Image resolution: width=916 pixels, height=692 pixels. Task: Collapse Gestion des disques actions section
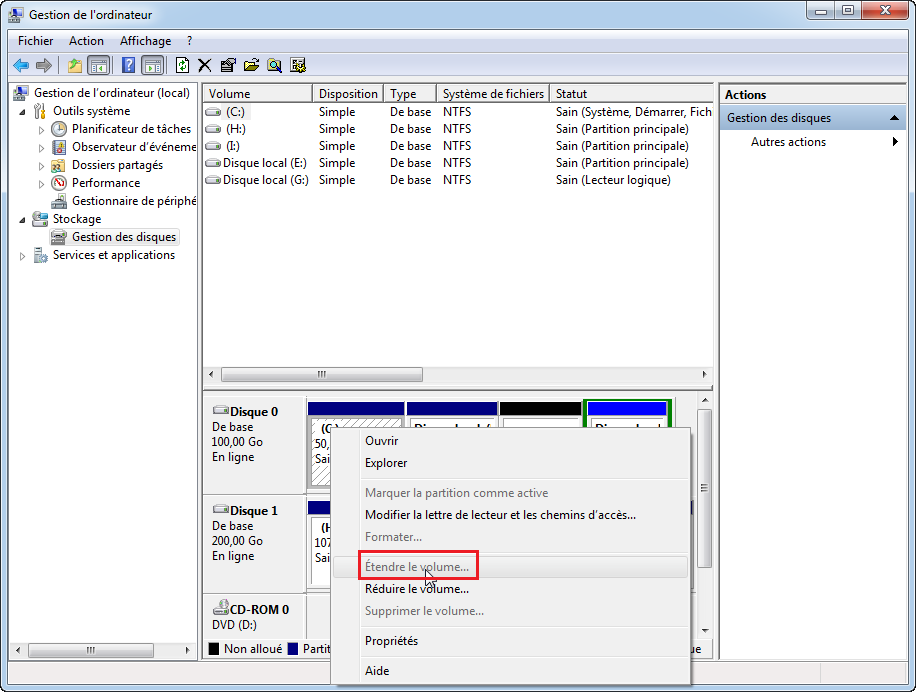894,118
